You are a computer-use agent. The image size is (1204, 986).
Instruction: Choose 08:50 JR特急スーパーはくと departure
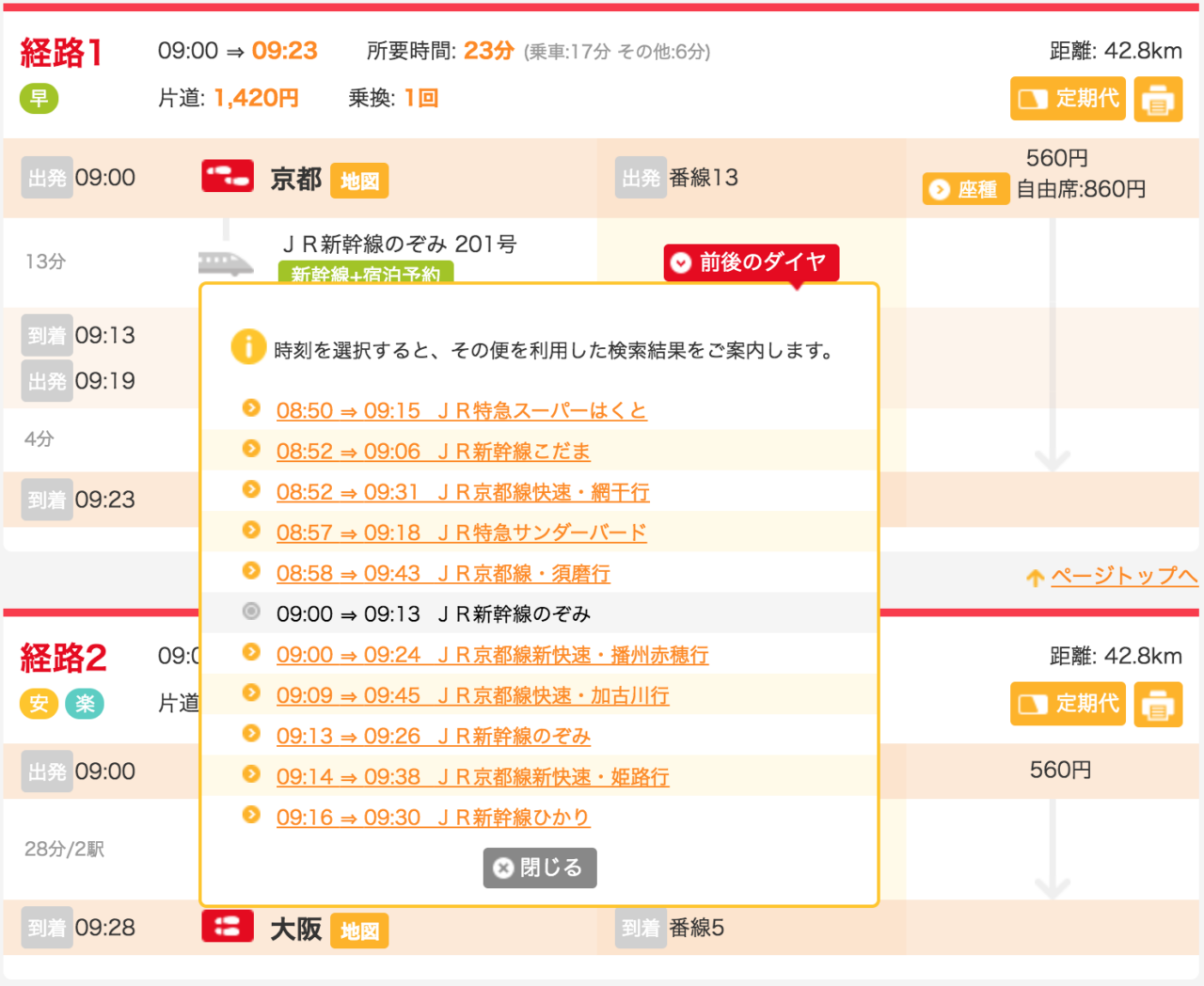click(461, 411)
